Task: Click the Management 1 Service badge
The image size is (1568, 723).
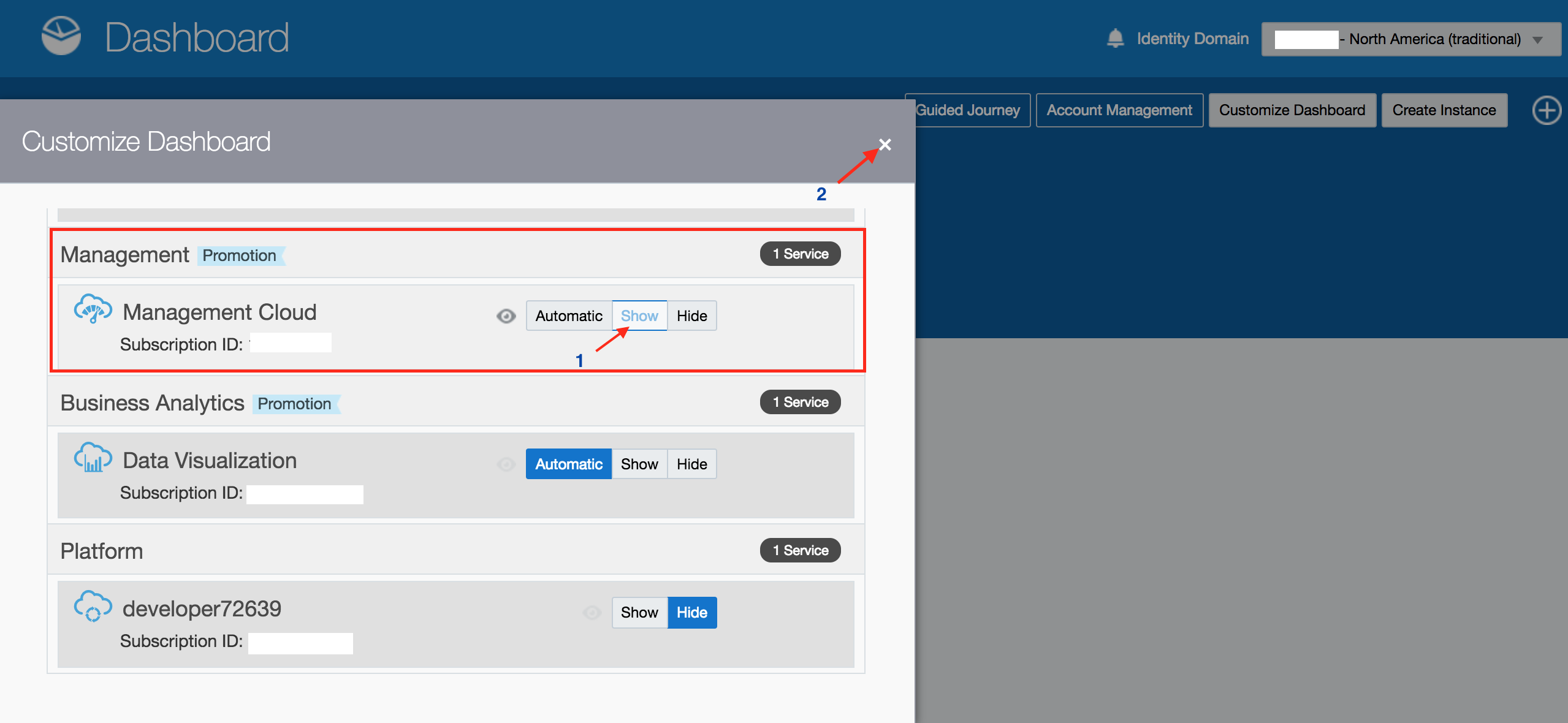Action: 800,254
